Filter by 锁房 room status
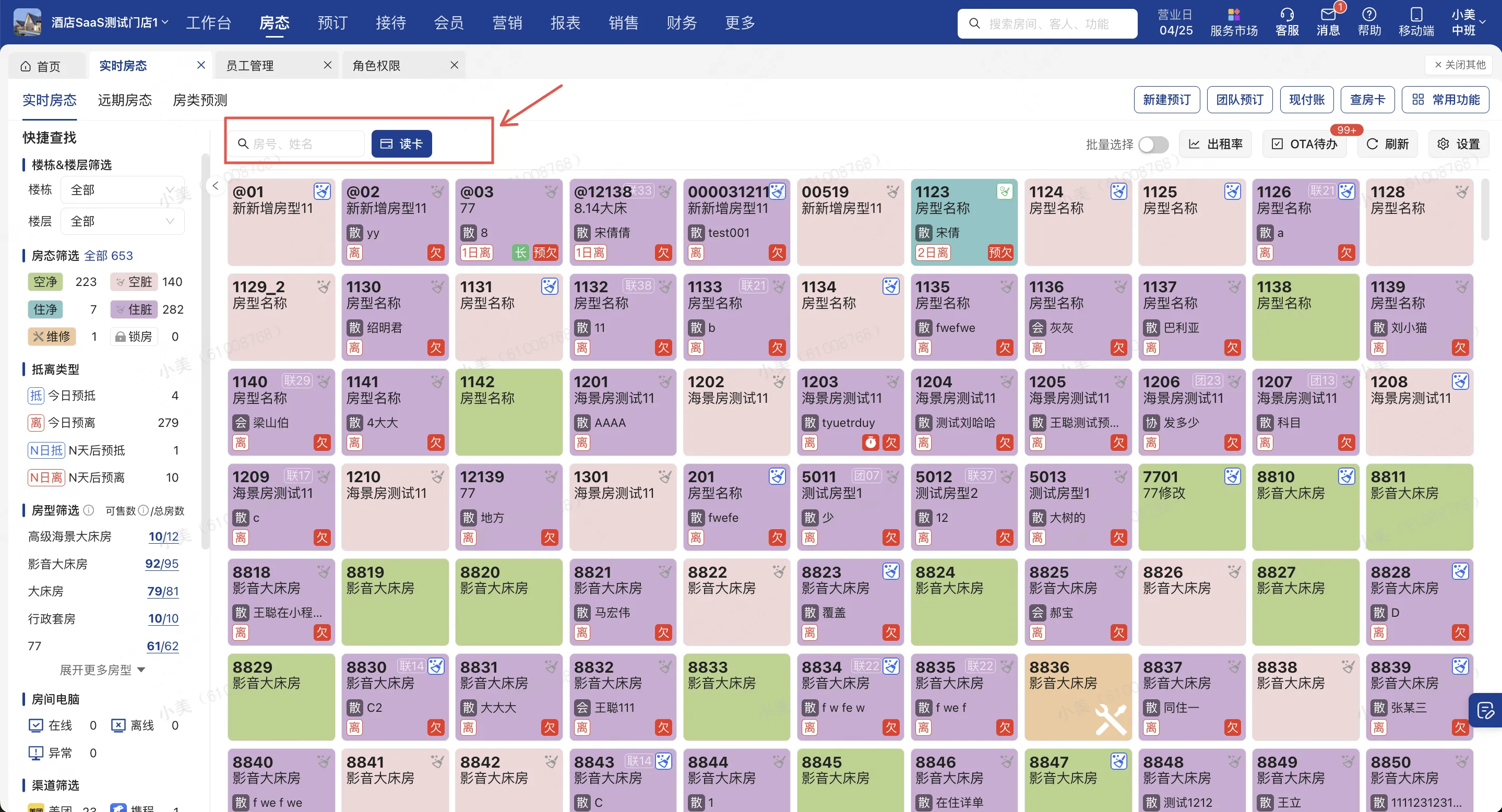1502x812 pixels. 134,337
